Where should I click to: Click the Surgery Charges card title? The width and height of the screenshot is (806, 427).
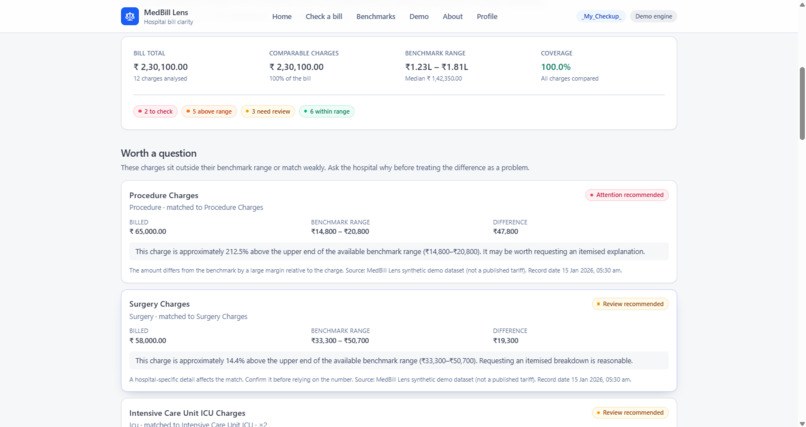[x=159, y=304]
